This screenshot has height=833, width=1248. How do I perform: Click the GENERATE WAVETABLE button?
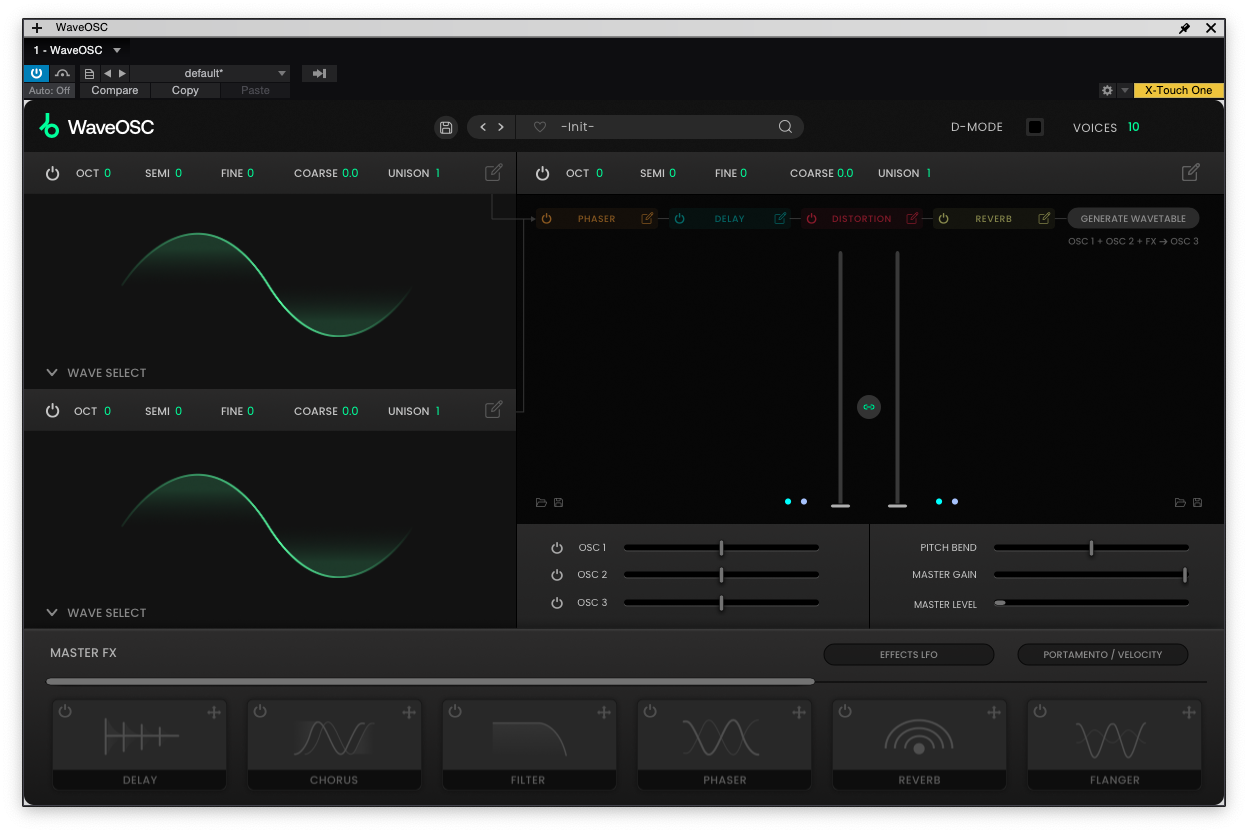coord(1133,218)
